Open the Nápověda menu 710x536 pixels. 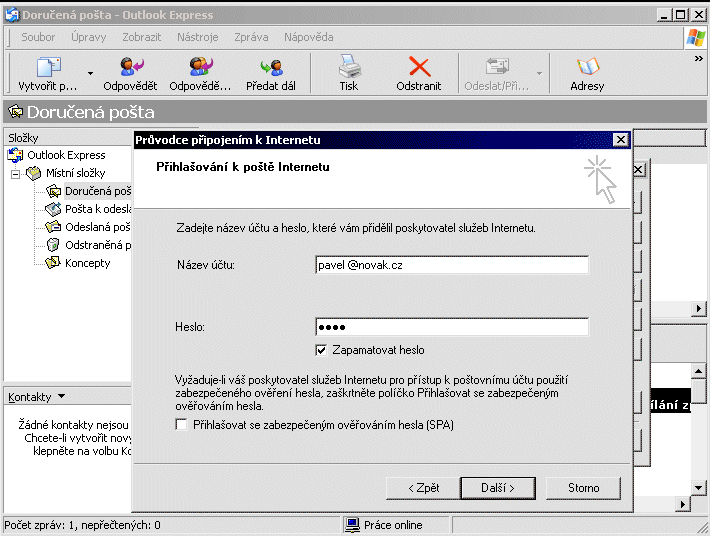point(308,37)
